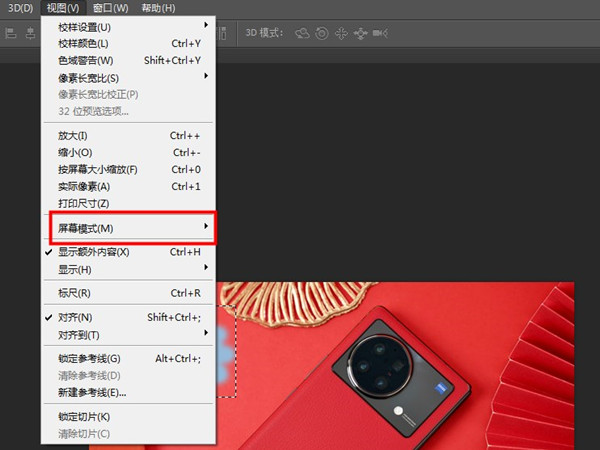Select the 3D pan (drag) icon
The image size is (600, 450).
coord(340,33)
